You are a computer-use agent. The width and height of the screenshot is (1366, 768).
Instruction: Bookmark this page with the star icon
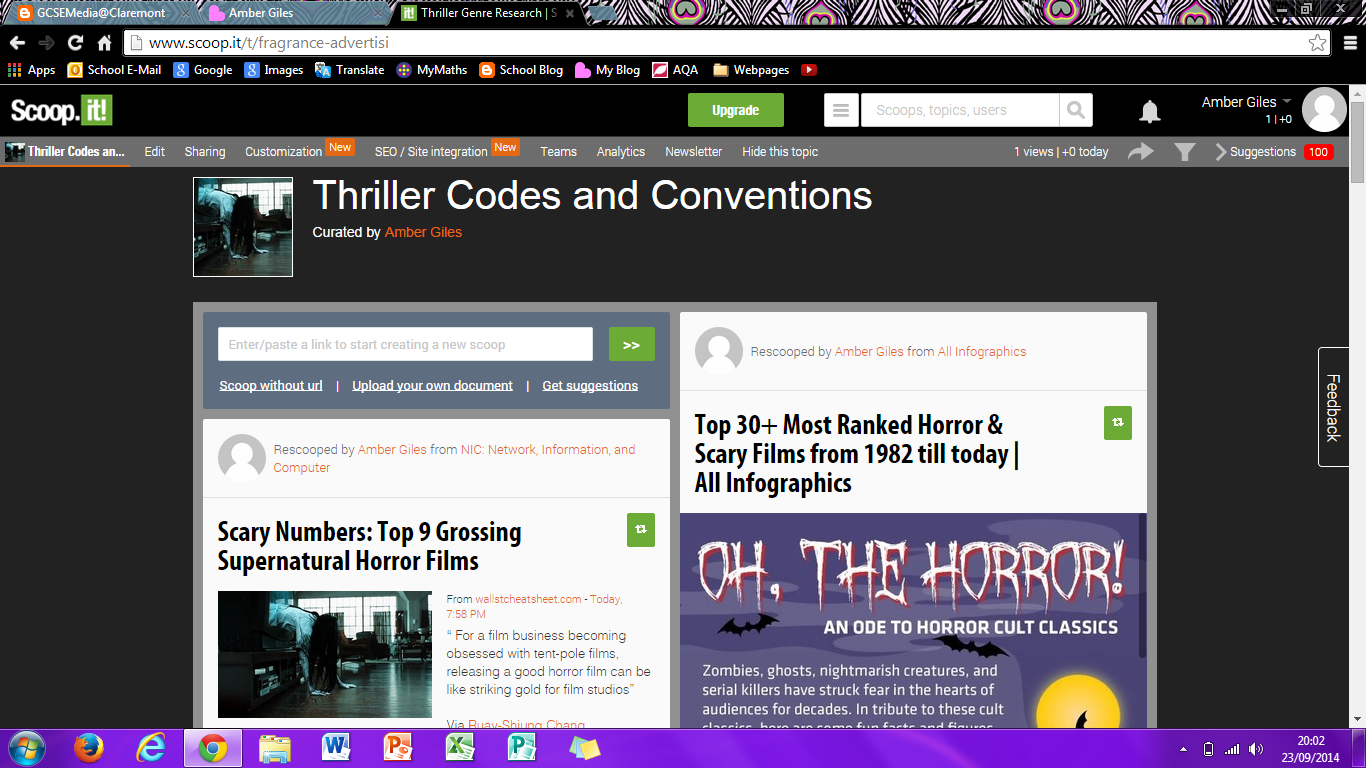point(1318,43)
